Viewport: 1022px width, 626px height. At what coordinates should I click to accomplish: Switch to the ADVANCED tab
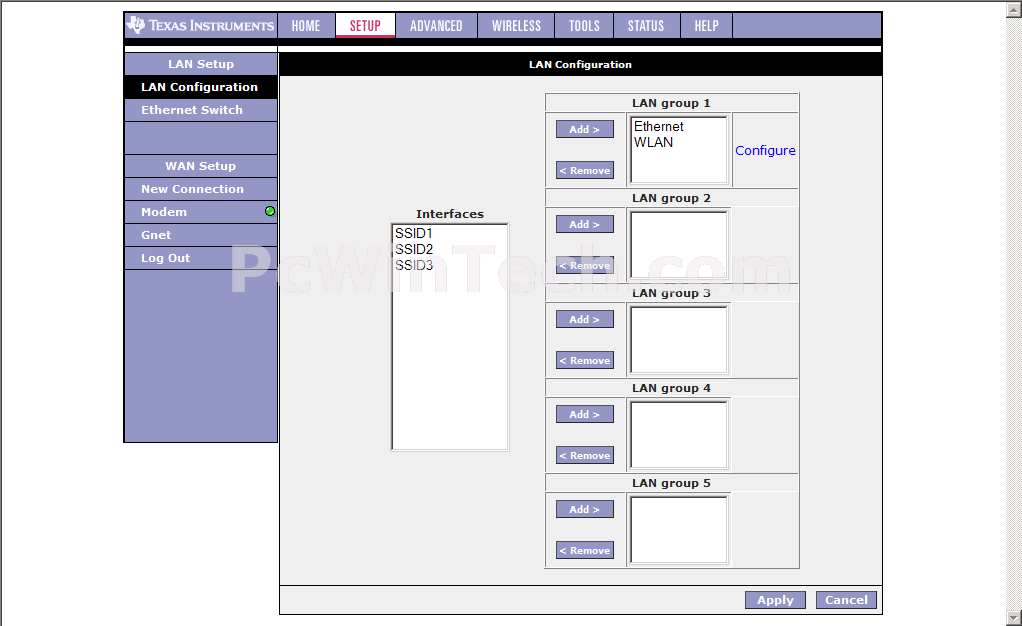tap(436, 26)
